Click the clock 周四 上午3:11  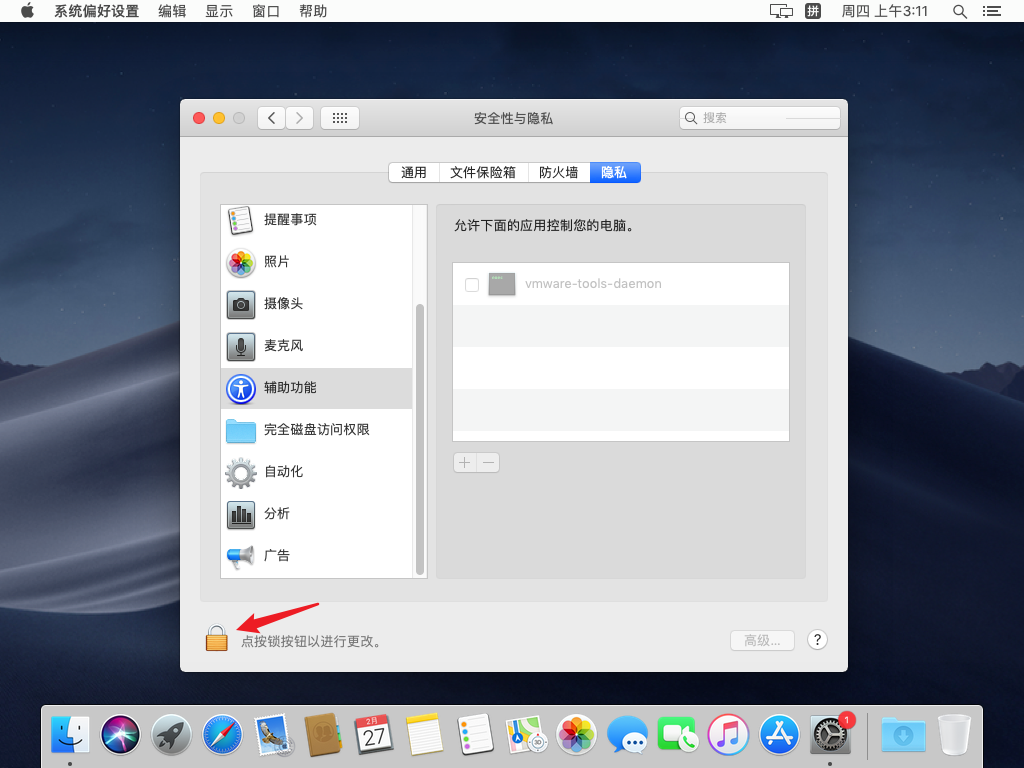point(884,11)
